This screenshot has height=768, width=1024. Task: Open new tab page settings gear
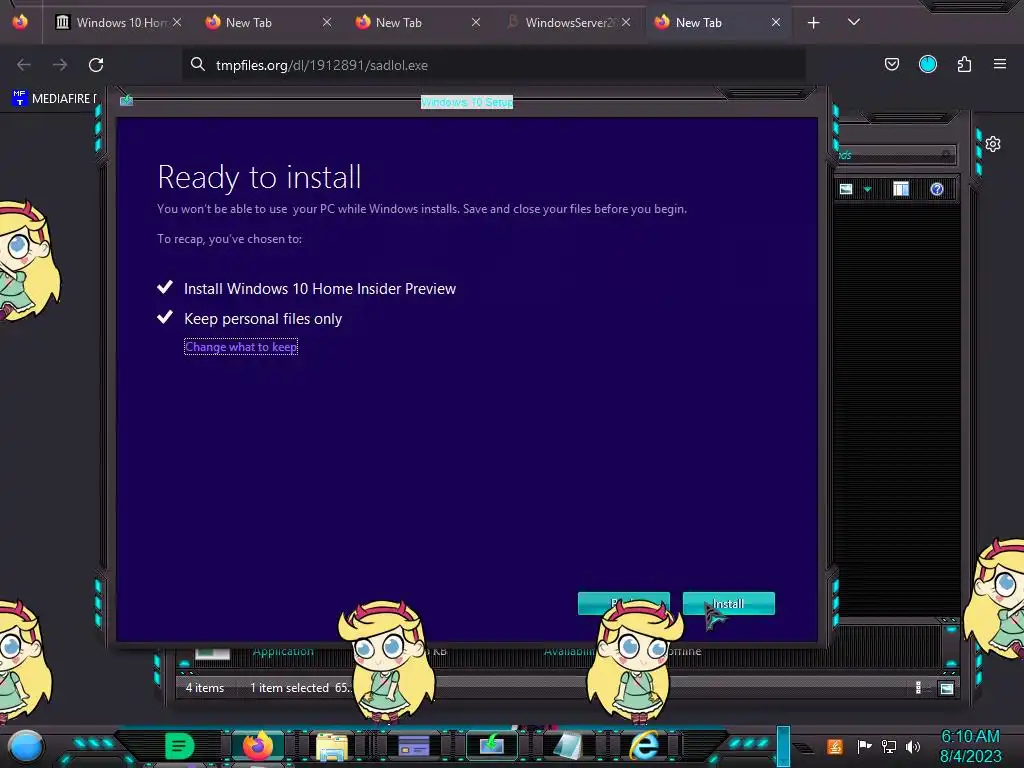(993, 144)
